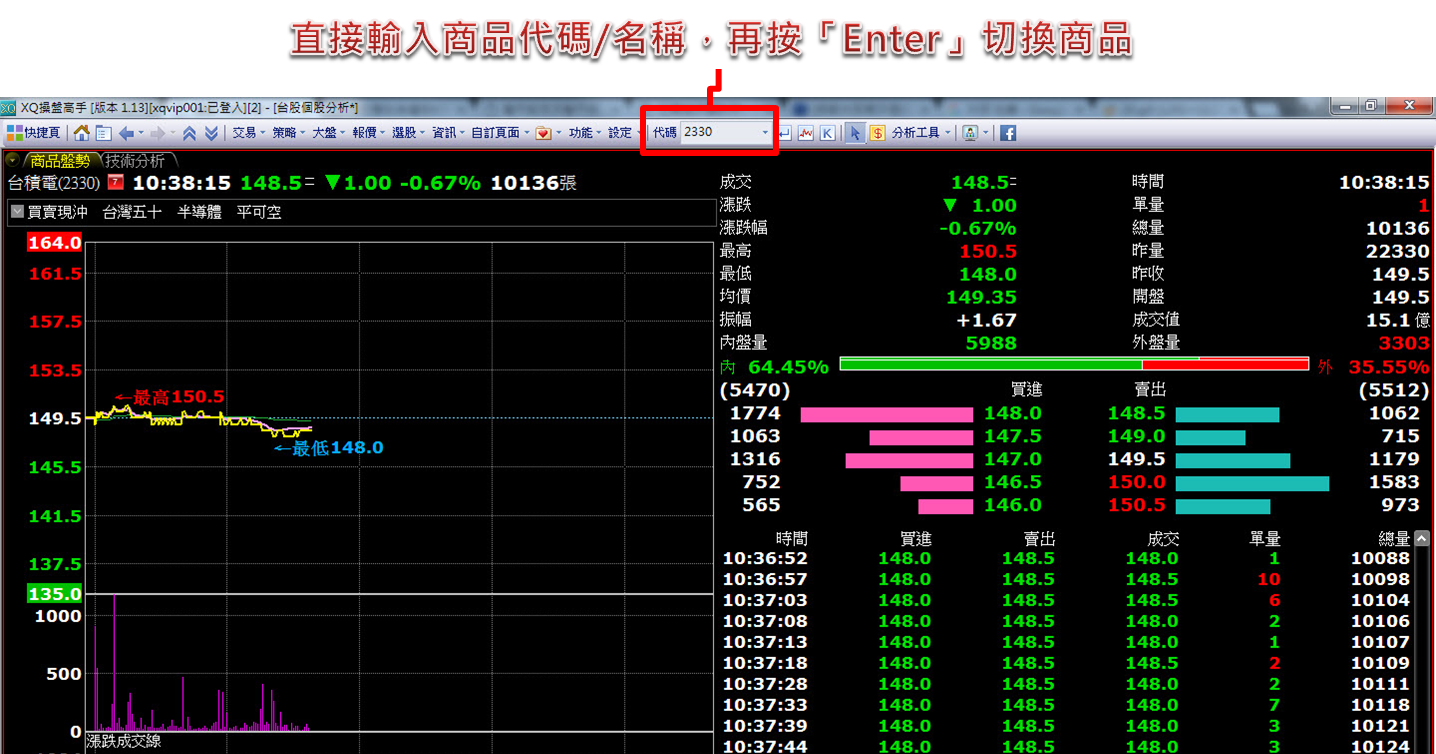Click bid price 146.0 in order book
The width and height of the screenshot is (1436, 754).
pyautogui.click(x=1013, y=506)
